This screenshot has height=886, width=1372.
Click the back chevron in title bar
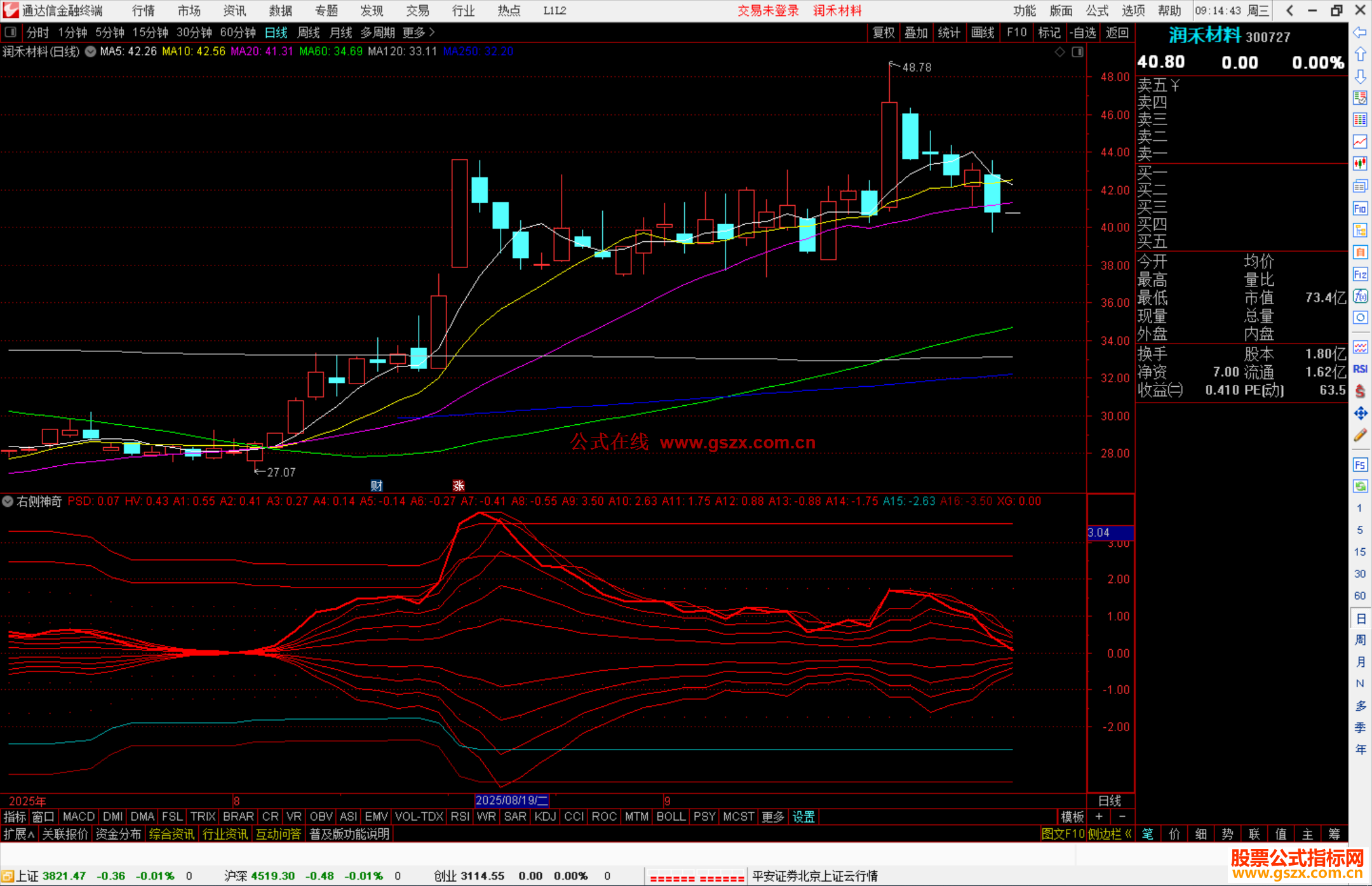pyautogui.click(x=1289, y=11)
